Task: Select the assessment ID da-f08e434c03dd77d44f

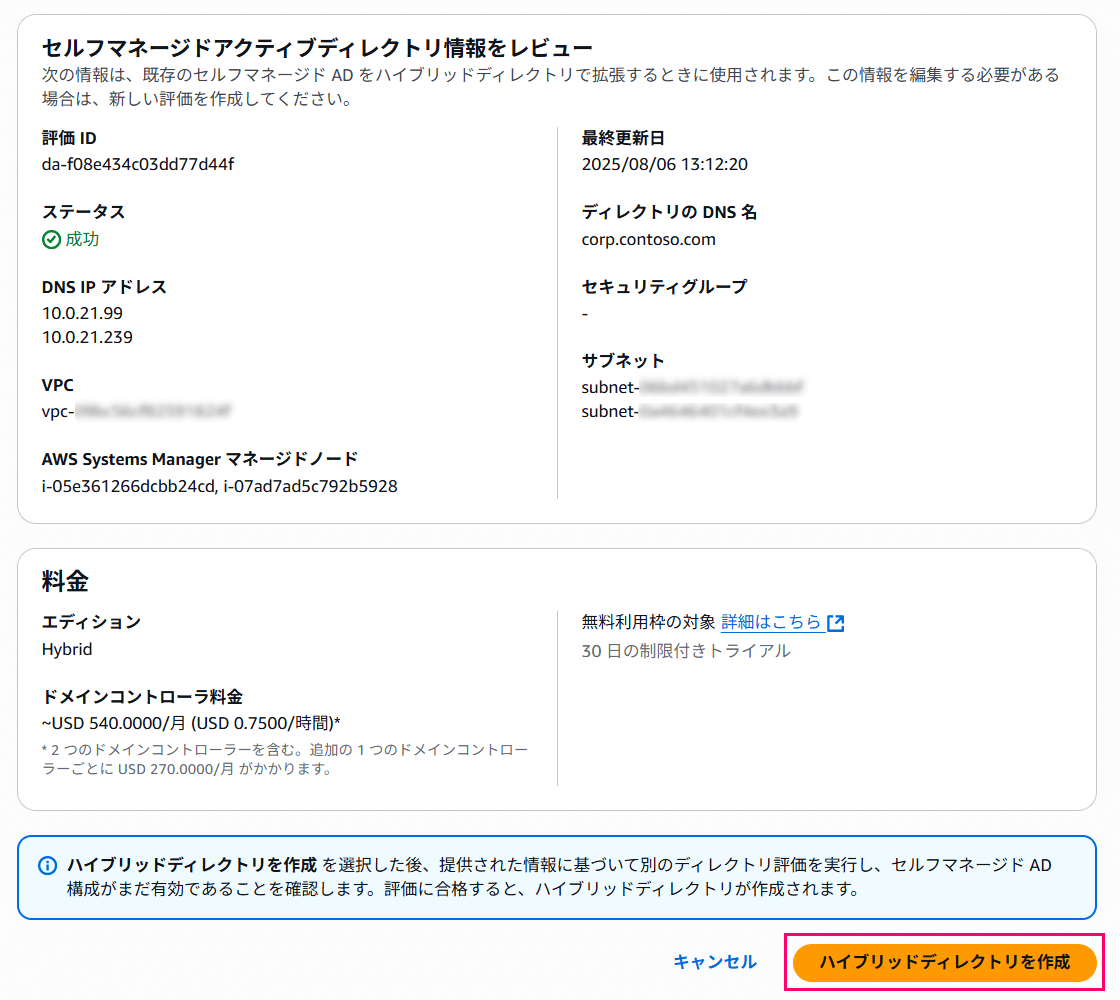Action: 138,164
